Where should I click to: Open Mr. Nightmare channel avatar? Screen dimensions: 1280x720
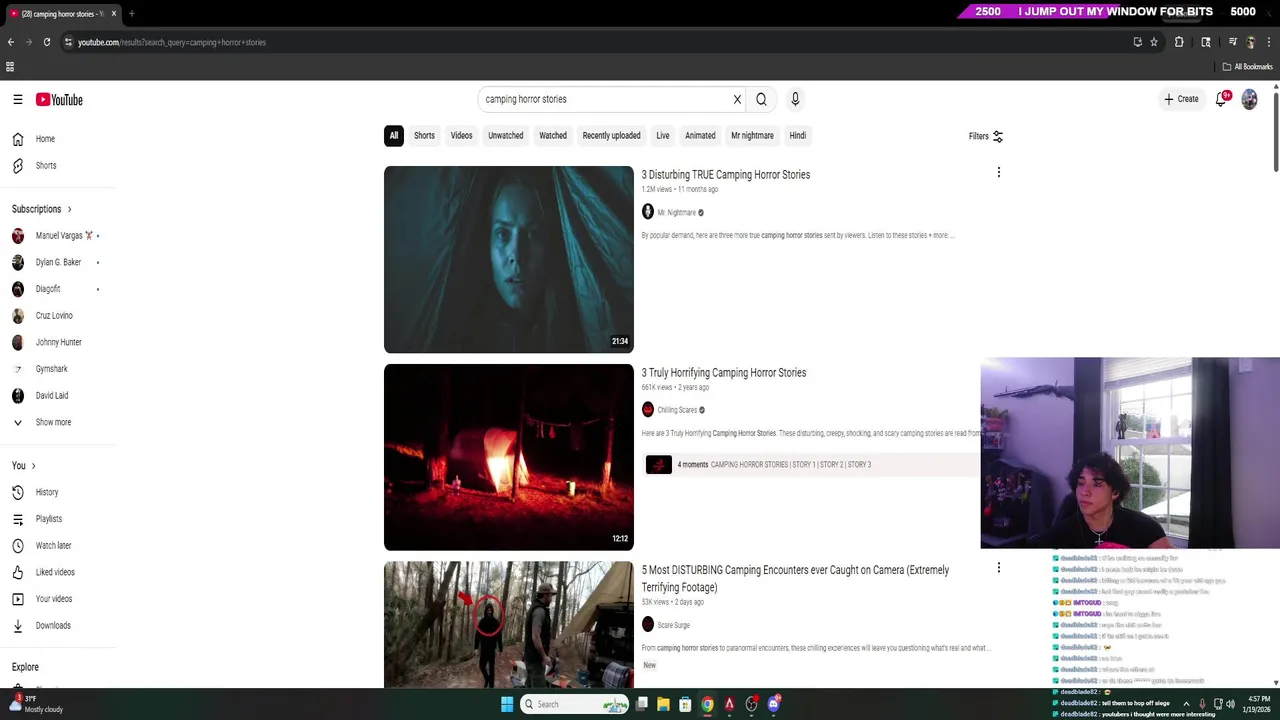pyautogui.click(x=647, y=212)
